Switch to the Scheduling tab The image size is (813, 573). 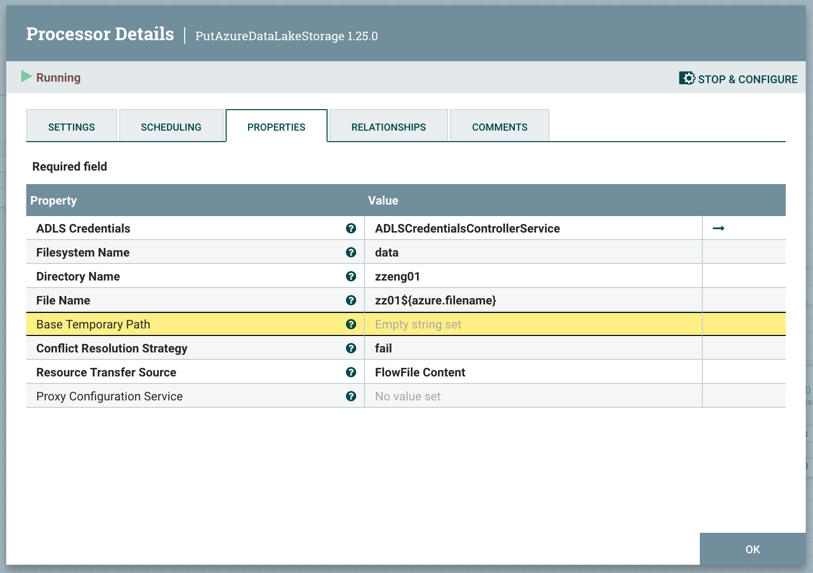click(171, 127)
